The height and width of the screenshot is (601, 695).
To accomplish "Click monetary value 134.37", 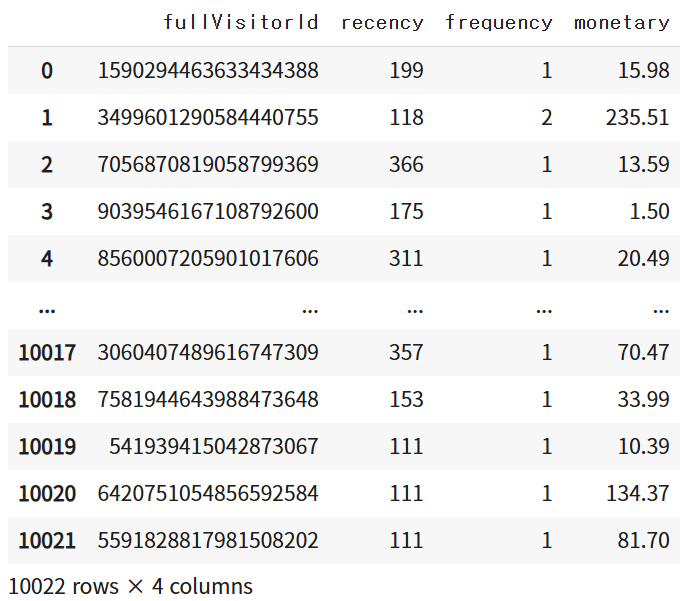I will (637, 493).
